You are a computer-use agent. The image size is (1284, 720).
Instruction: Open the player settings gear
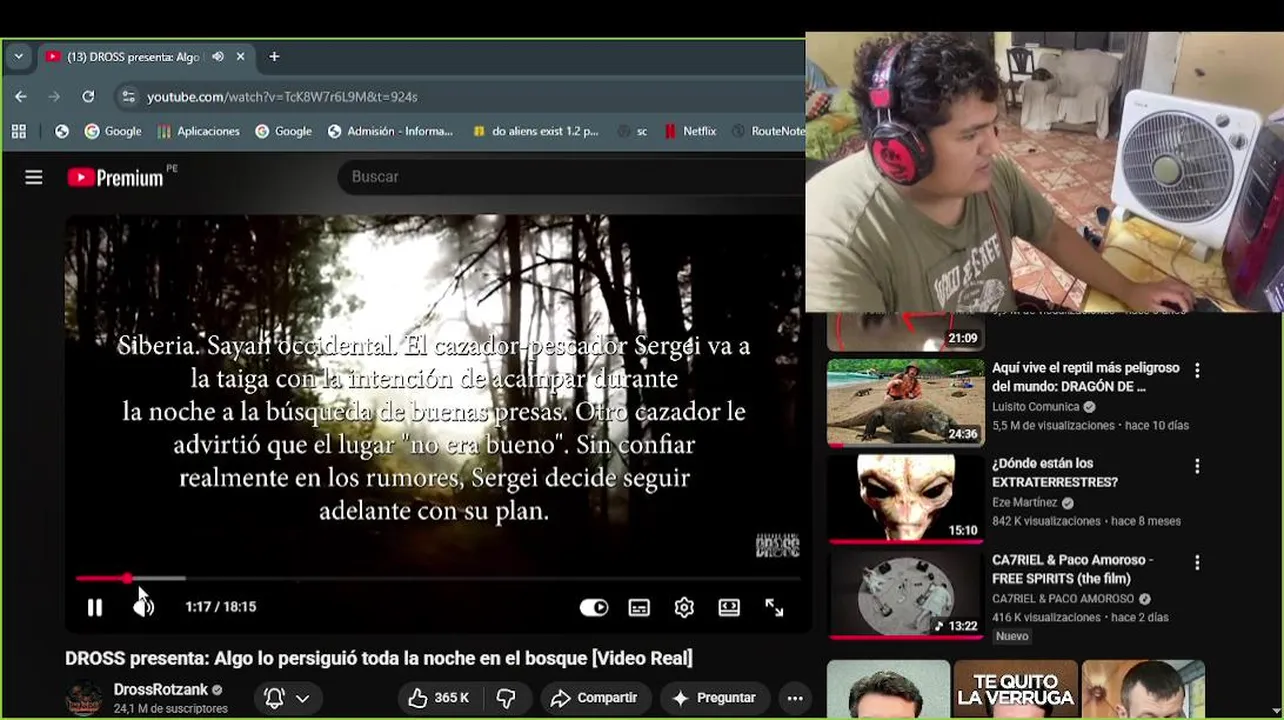pyautogui.click(x=684, y=607)
